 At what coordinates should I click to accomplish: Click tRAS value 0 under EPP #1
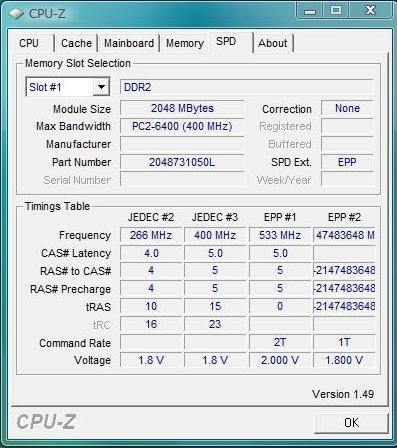280,306
